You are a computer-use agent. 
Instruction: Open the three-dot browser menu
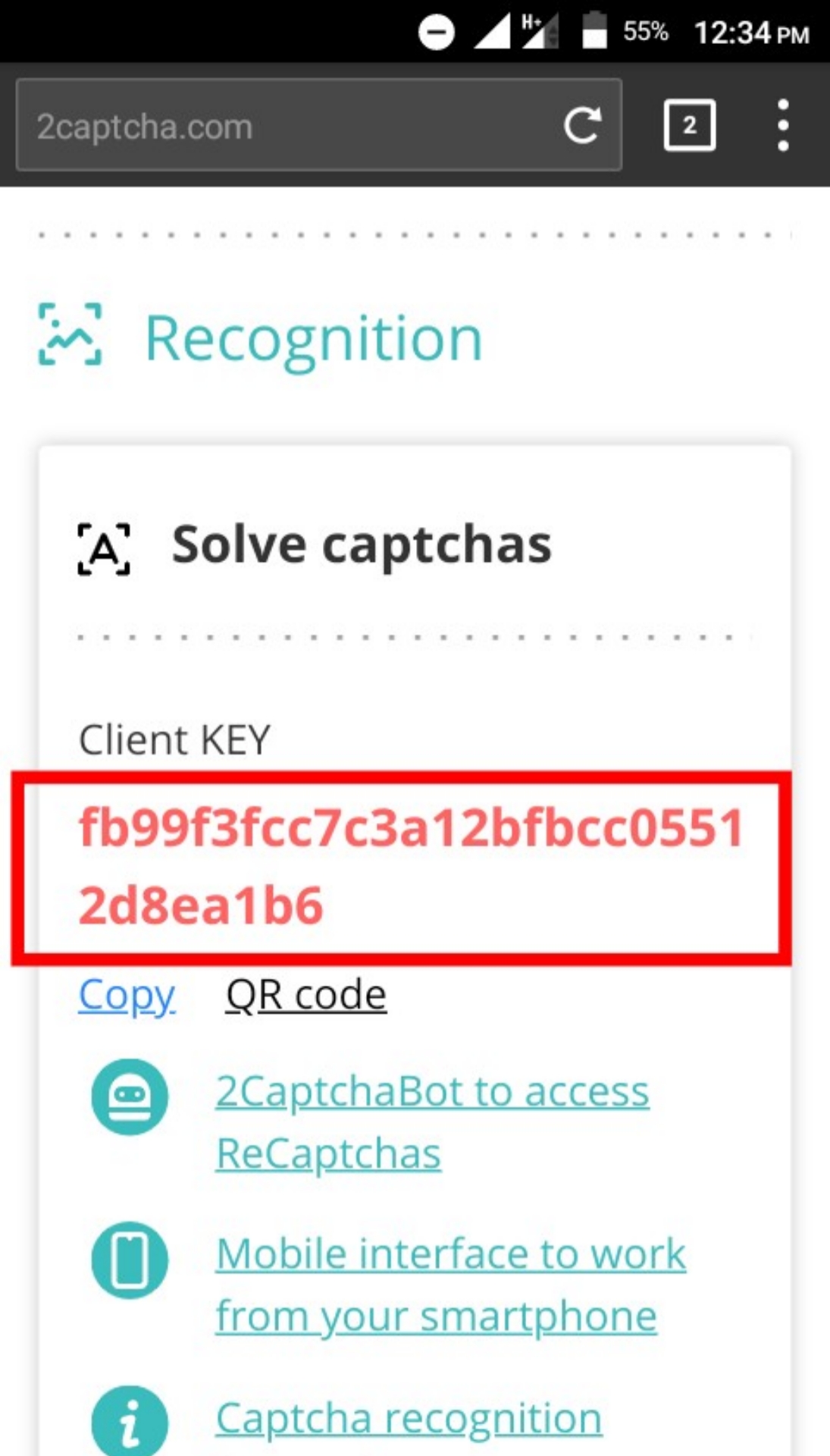(783, 125)
